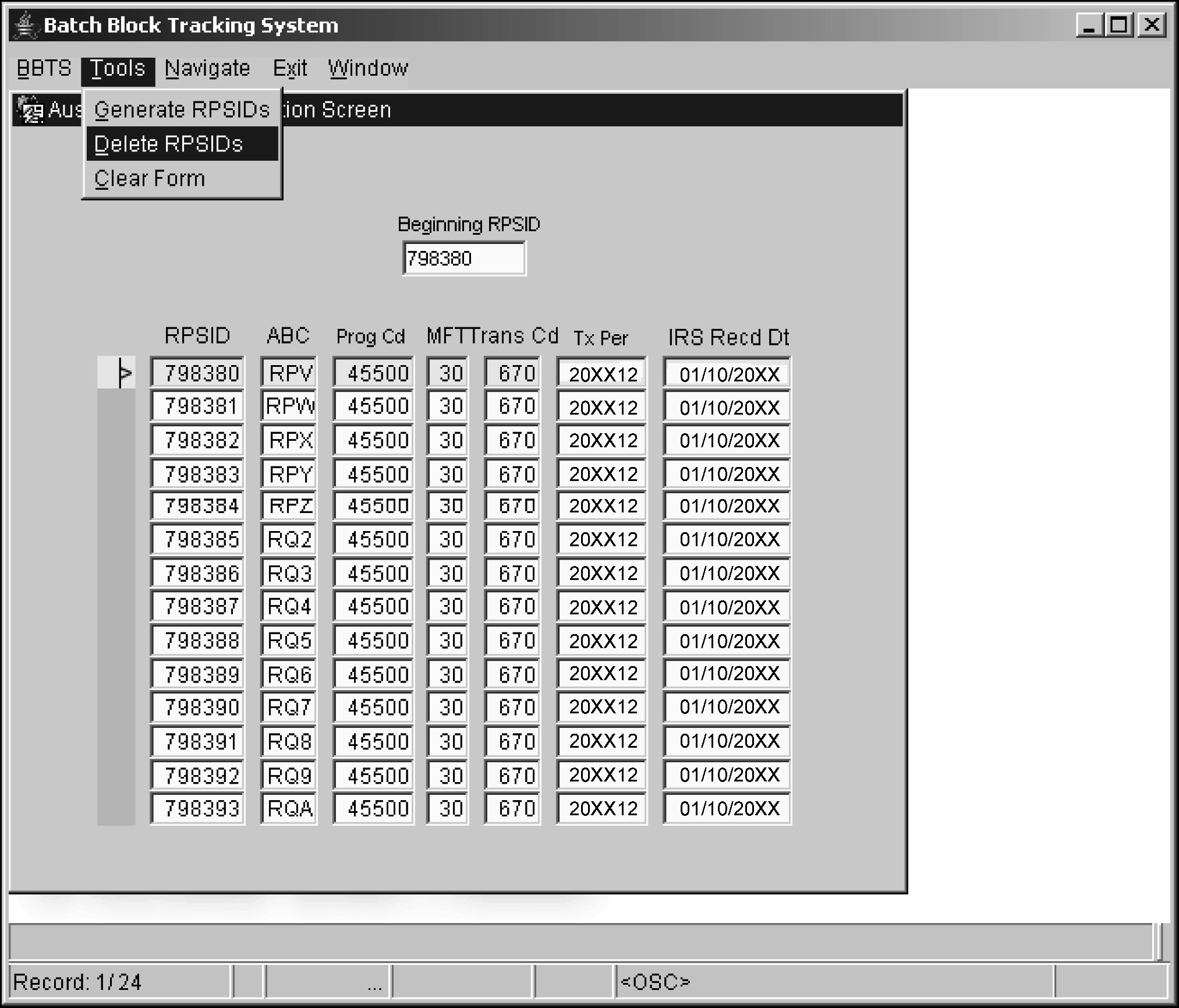This screenshot has width=1179, height=1008.
Task: Open the Exit menu
Action: (289, 69)
